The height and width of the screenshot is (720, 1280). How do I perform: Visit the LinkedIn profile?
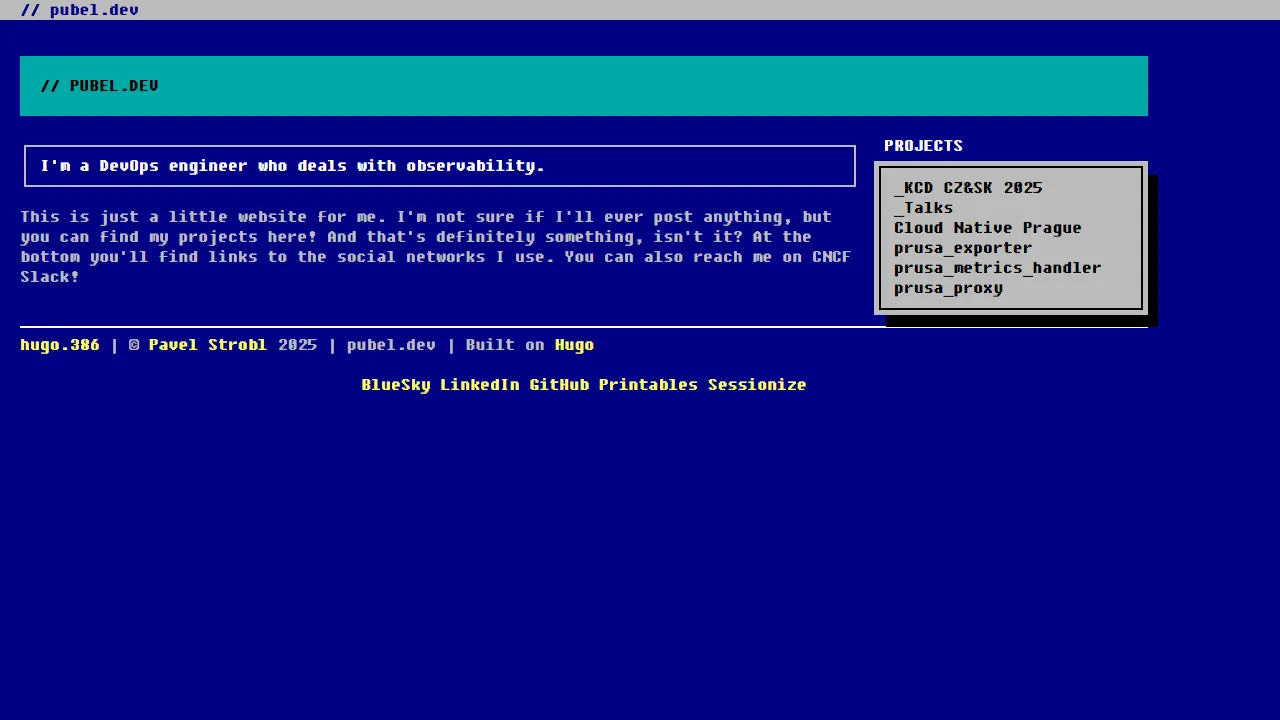(x=479, y=385)
